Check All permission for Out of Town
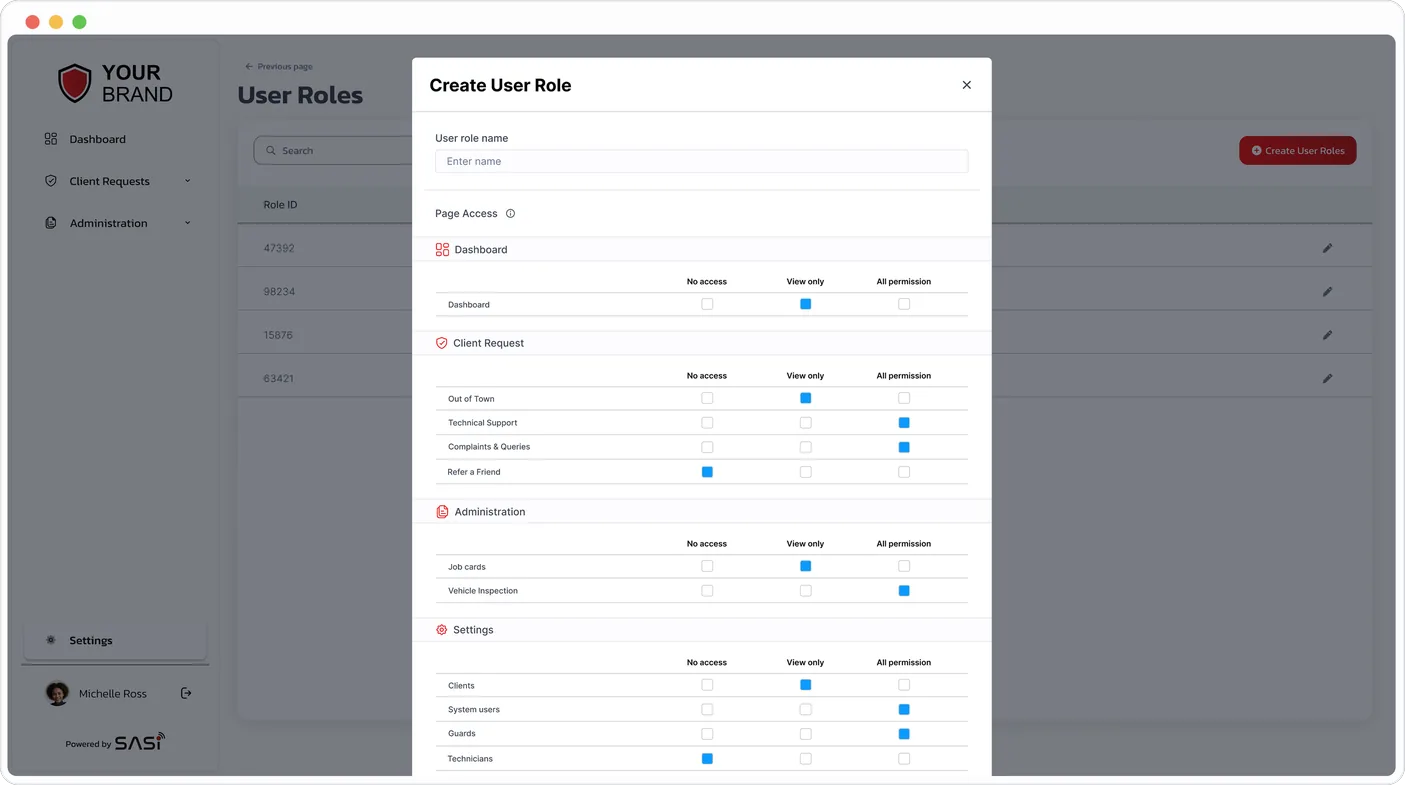Screen dimensions: 1405x785 click(x=904, y=398)
